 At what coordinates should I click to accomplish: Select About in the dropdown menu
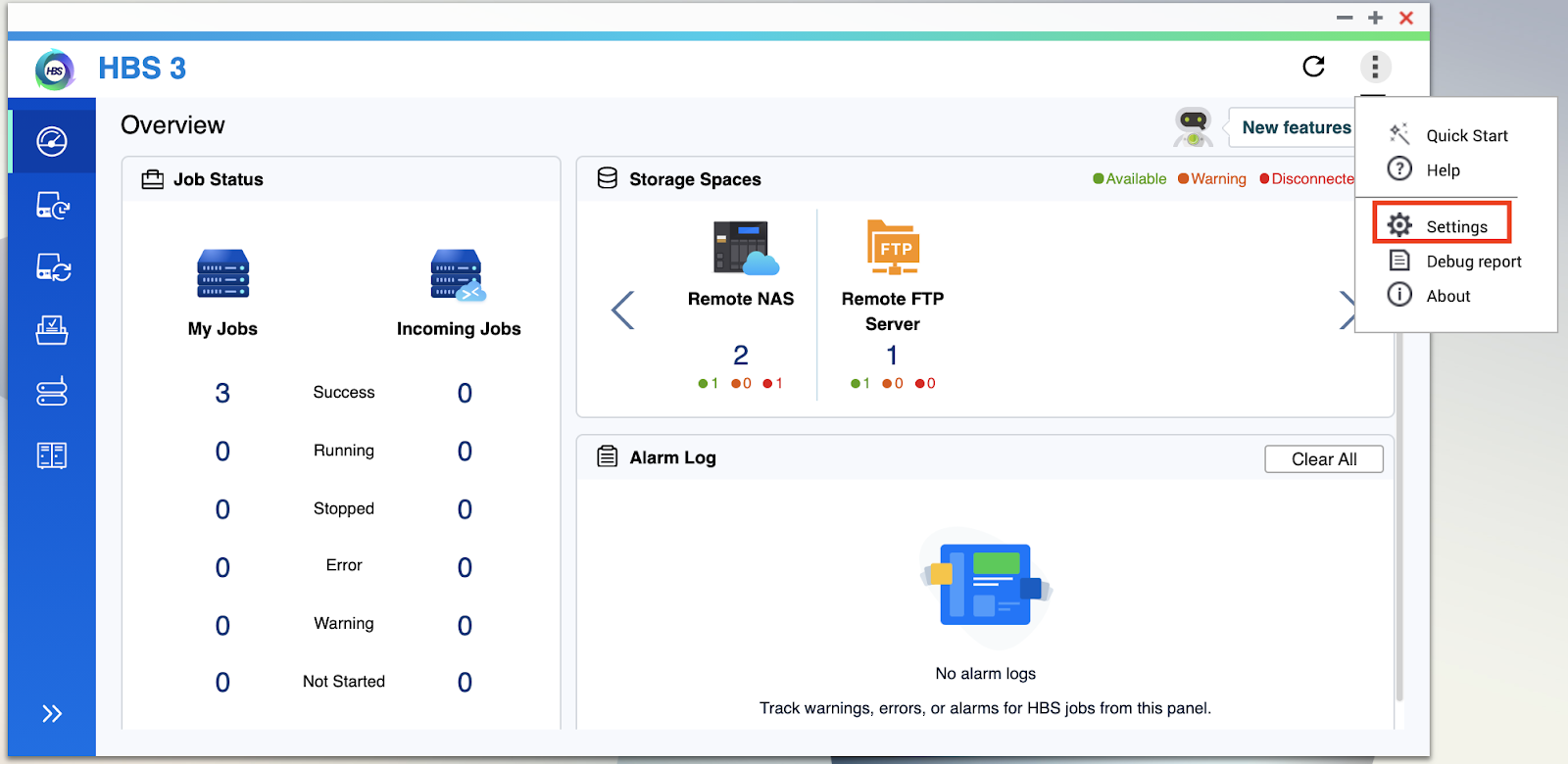point(1447,296)
